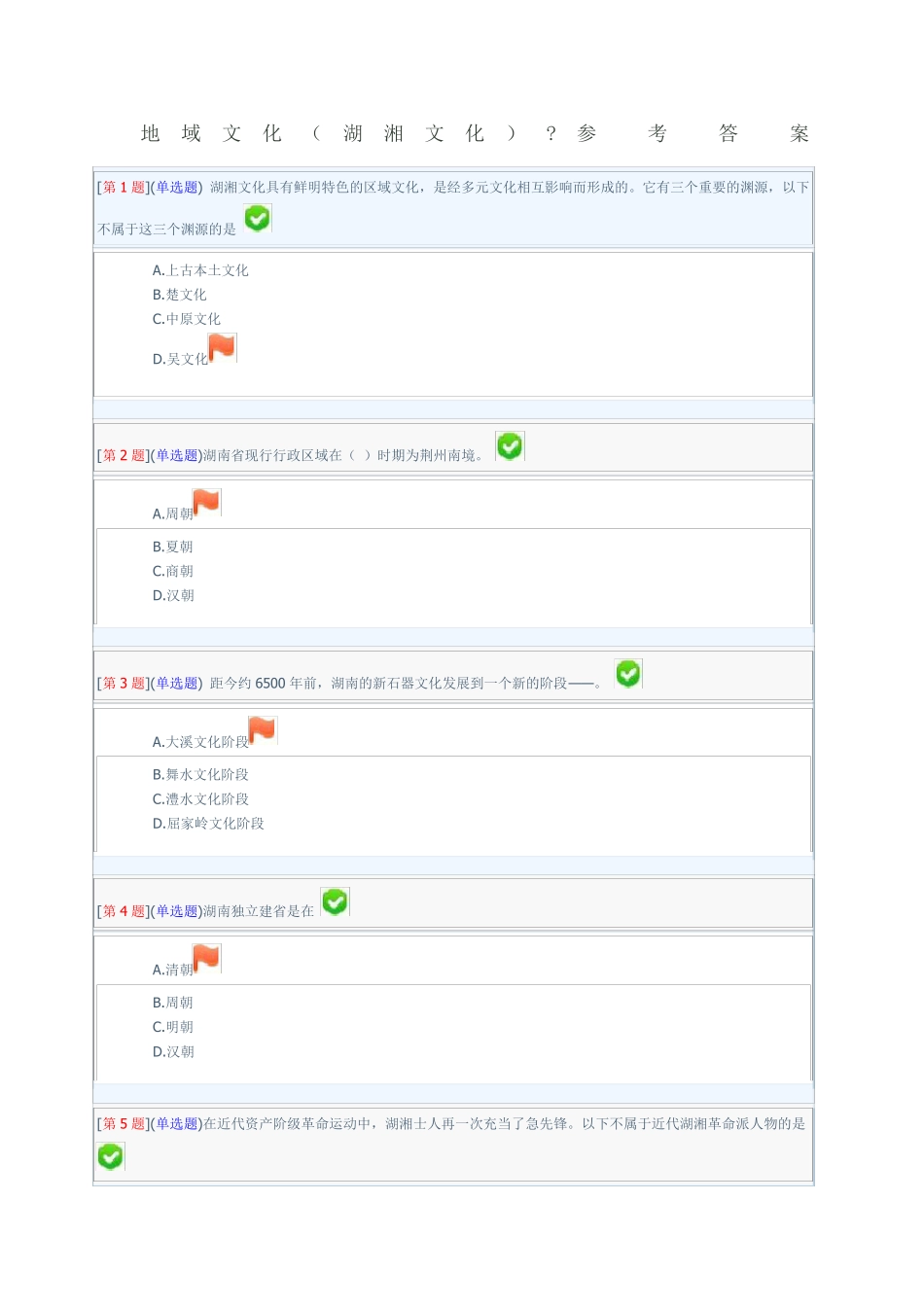The image size is (924, 1307).
Task: Click question text 湖南独立建省是在
Action: pyautogui.click(x=259, y=911)
